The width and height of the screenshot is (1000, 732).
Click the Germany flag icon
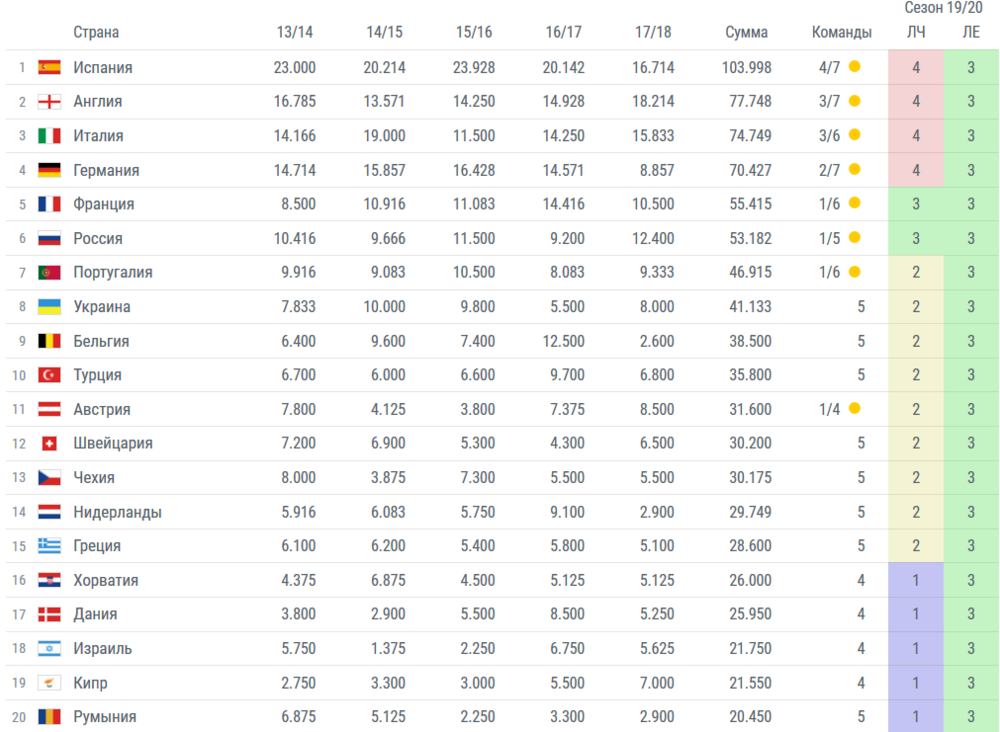click(x=49, y=170)
